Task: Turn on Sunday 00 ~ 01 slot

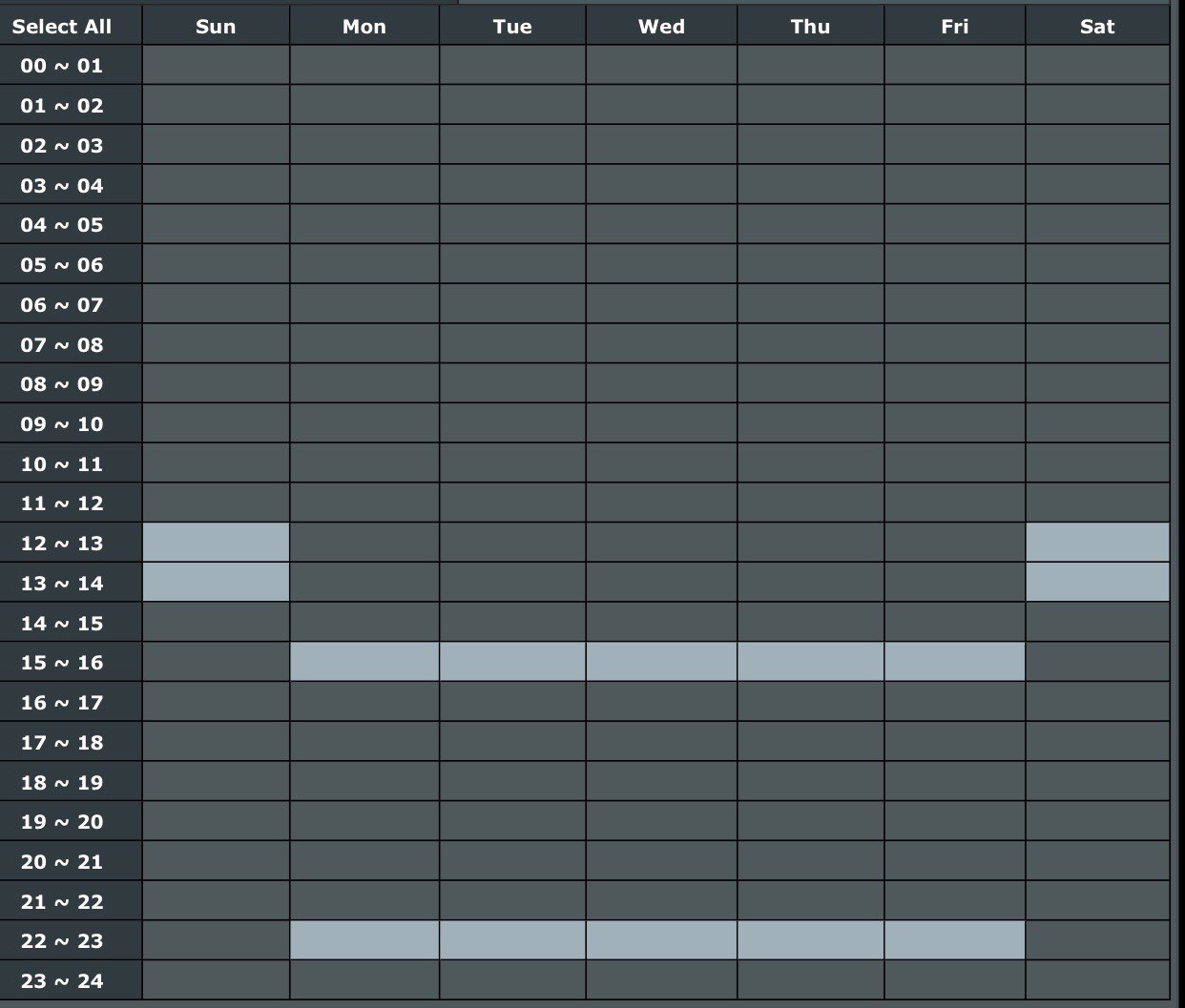Action: 216,66
